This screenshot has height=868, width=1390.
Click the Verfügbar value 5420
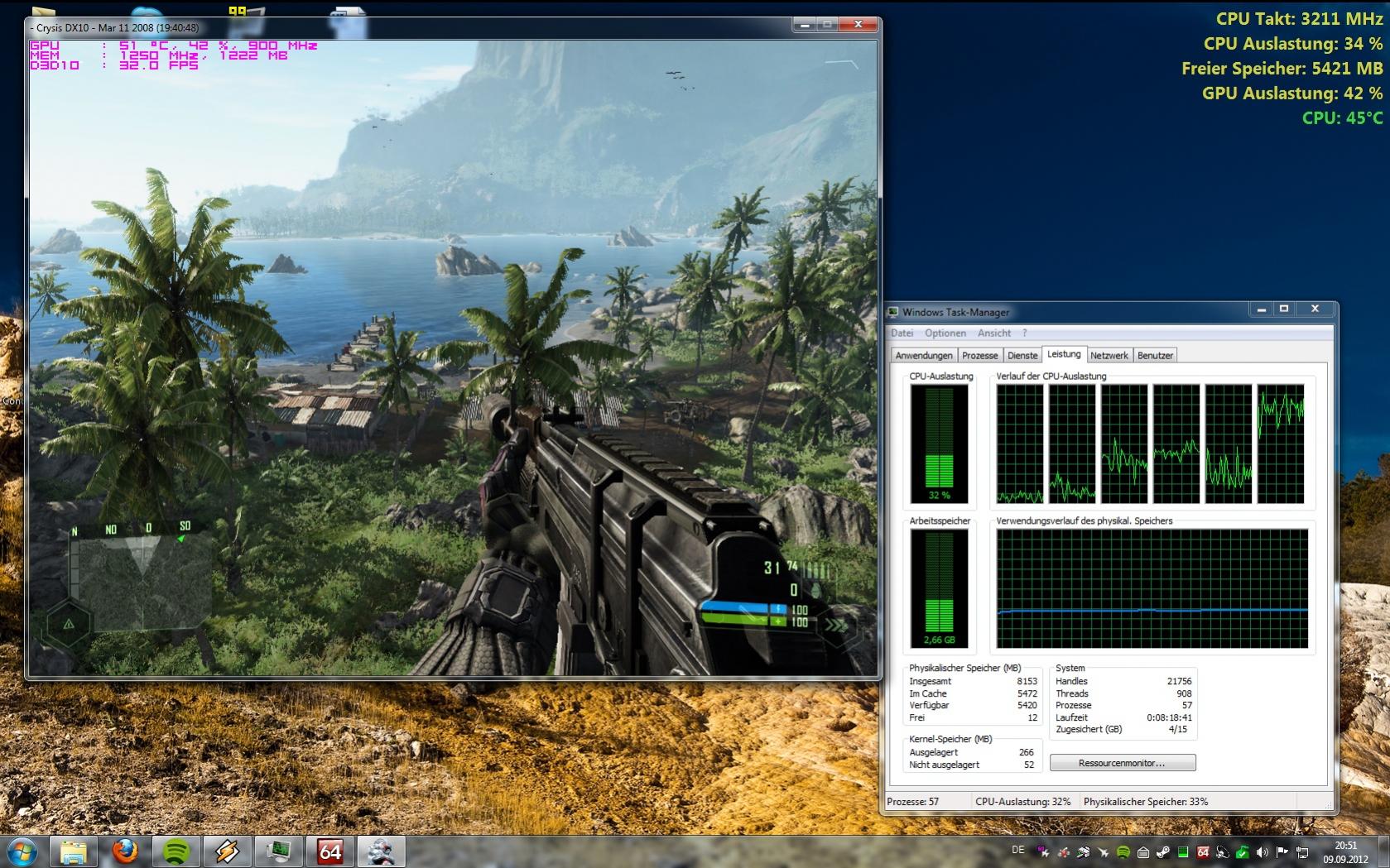[x=1027, y=705]
